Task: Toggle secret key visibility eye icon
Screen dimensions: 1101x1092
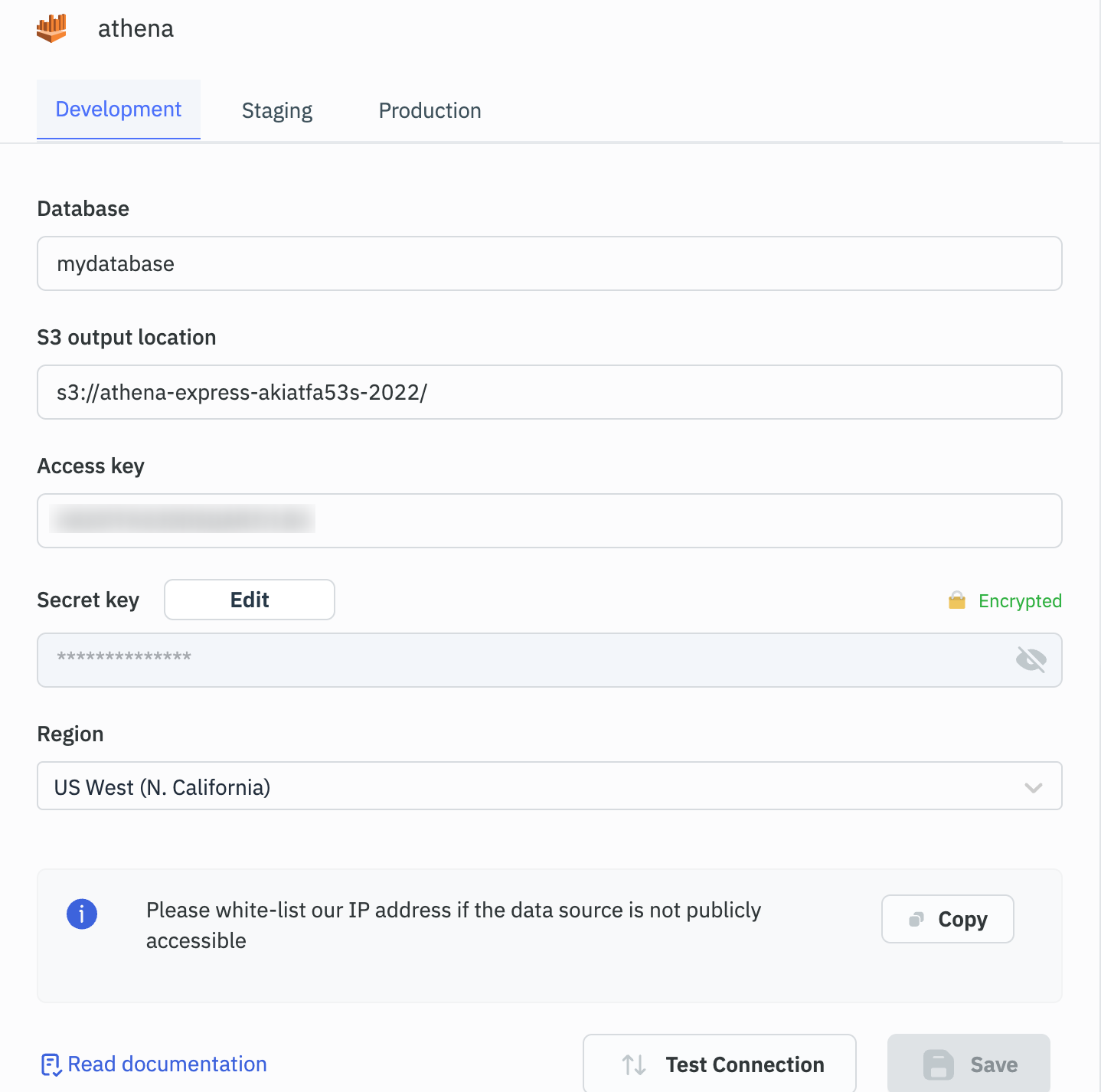Action: 1031,659
